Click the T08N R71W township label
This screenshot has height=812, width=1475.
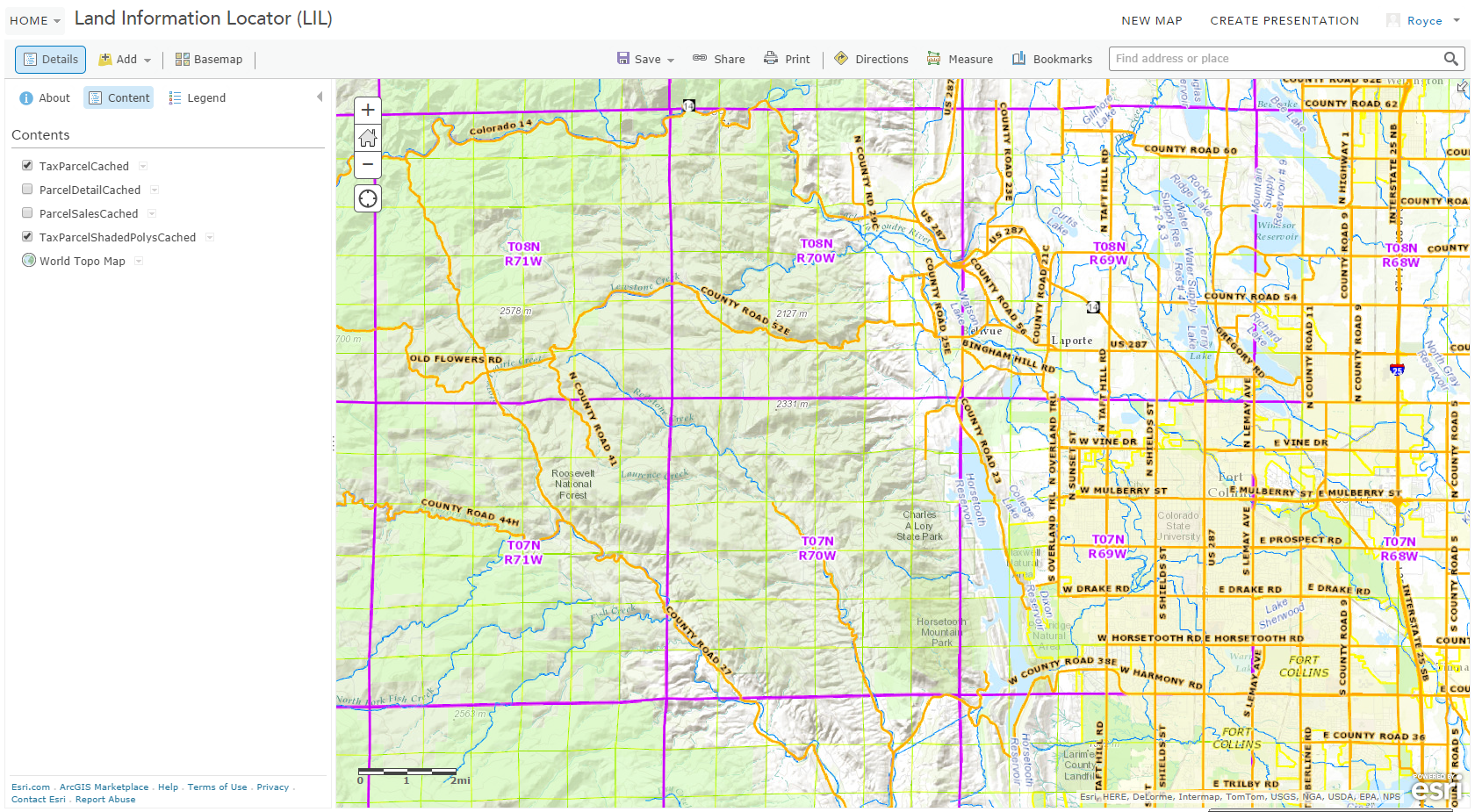pyautogui.click(x=523, y=254)
